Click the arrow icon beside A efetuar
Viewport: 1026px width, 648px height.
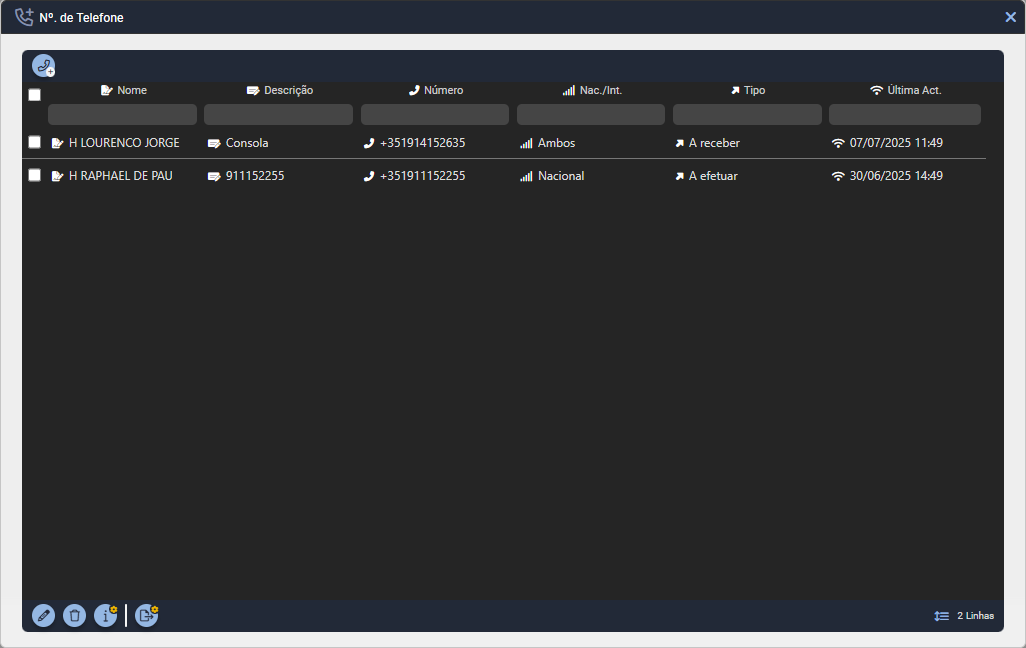pos(680,176)
